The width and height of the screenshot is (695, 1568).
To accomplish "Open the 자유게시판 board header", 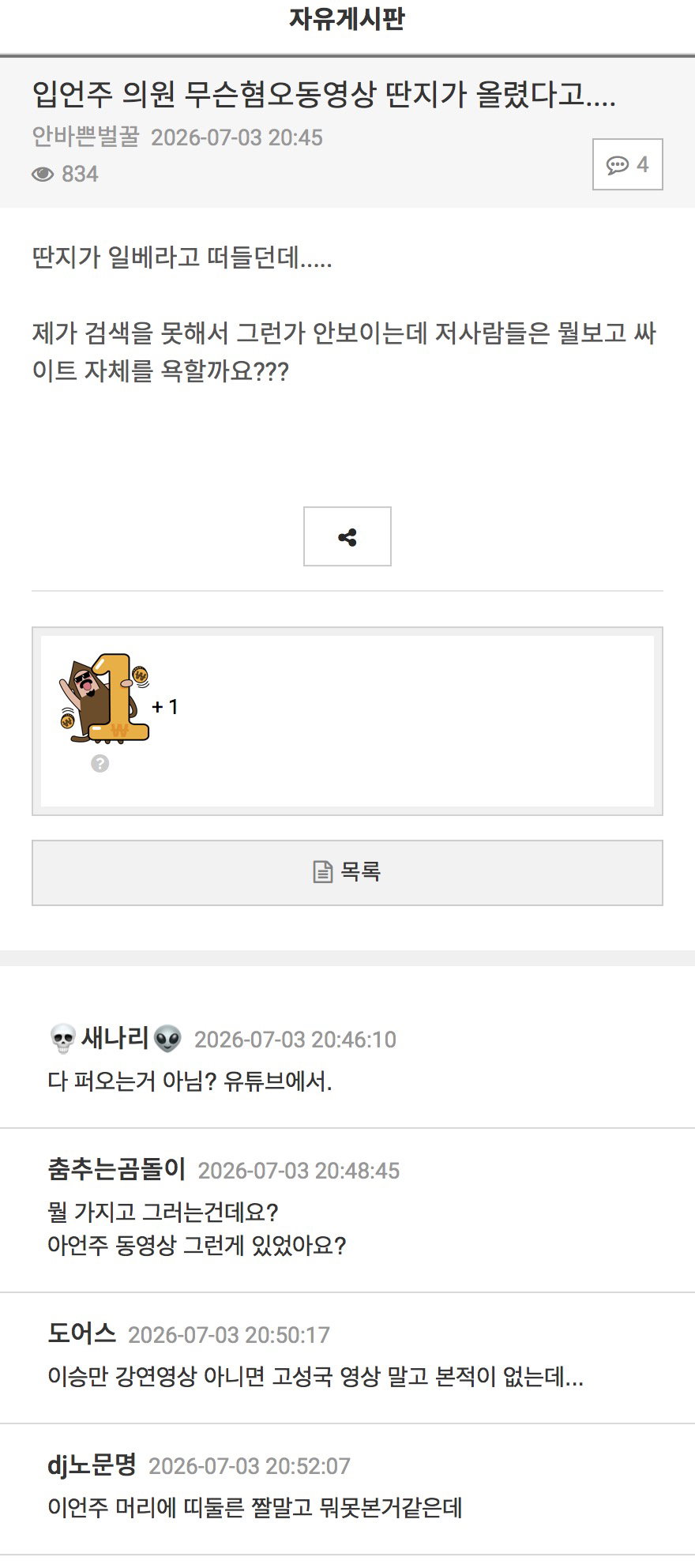I will (347, 19).
